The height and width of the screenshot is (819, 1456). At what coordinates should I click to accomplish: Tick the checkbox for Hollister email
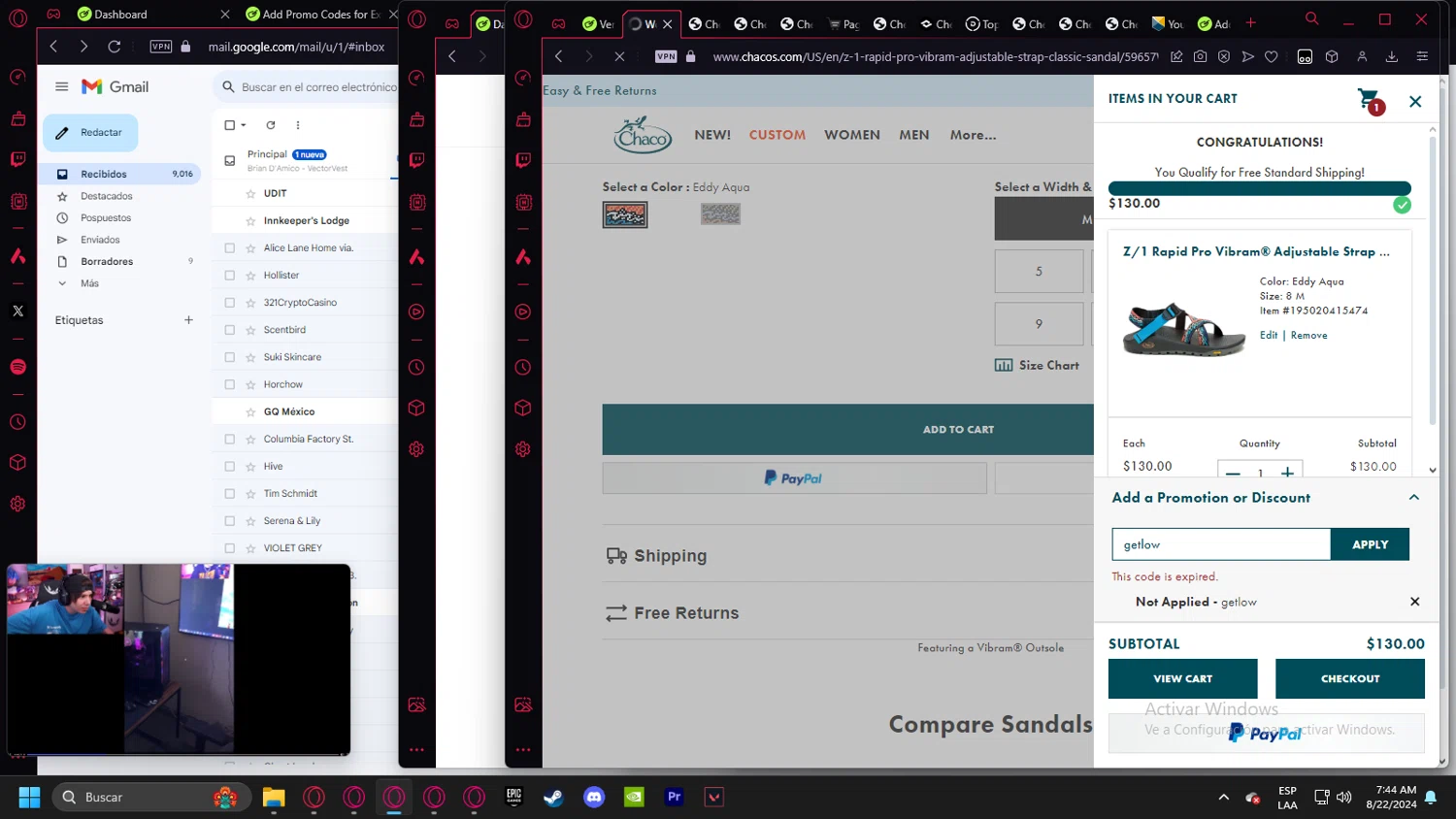230,276
